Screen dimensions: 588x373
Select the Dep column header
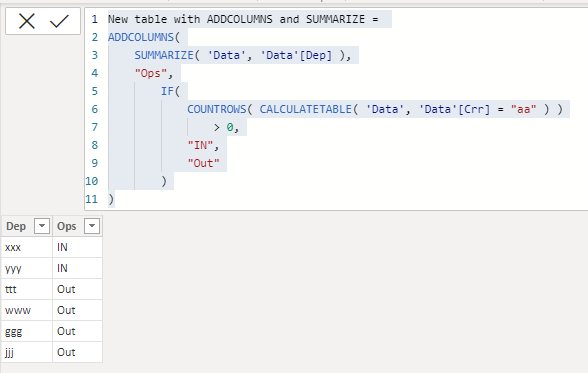click(x=16, y=226)
